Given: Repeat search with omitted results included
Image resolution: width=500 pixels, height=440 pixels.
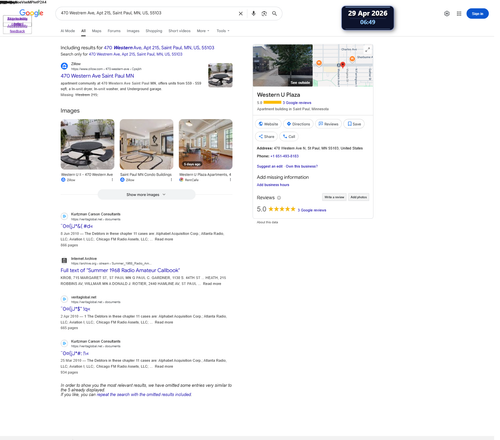Looking at the screenshot, I should tap(144, 395).
